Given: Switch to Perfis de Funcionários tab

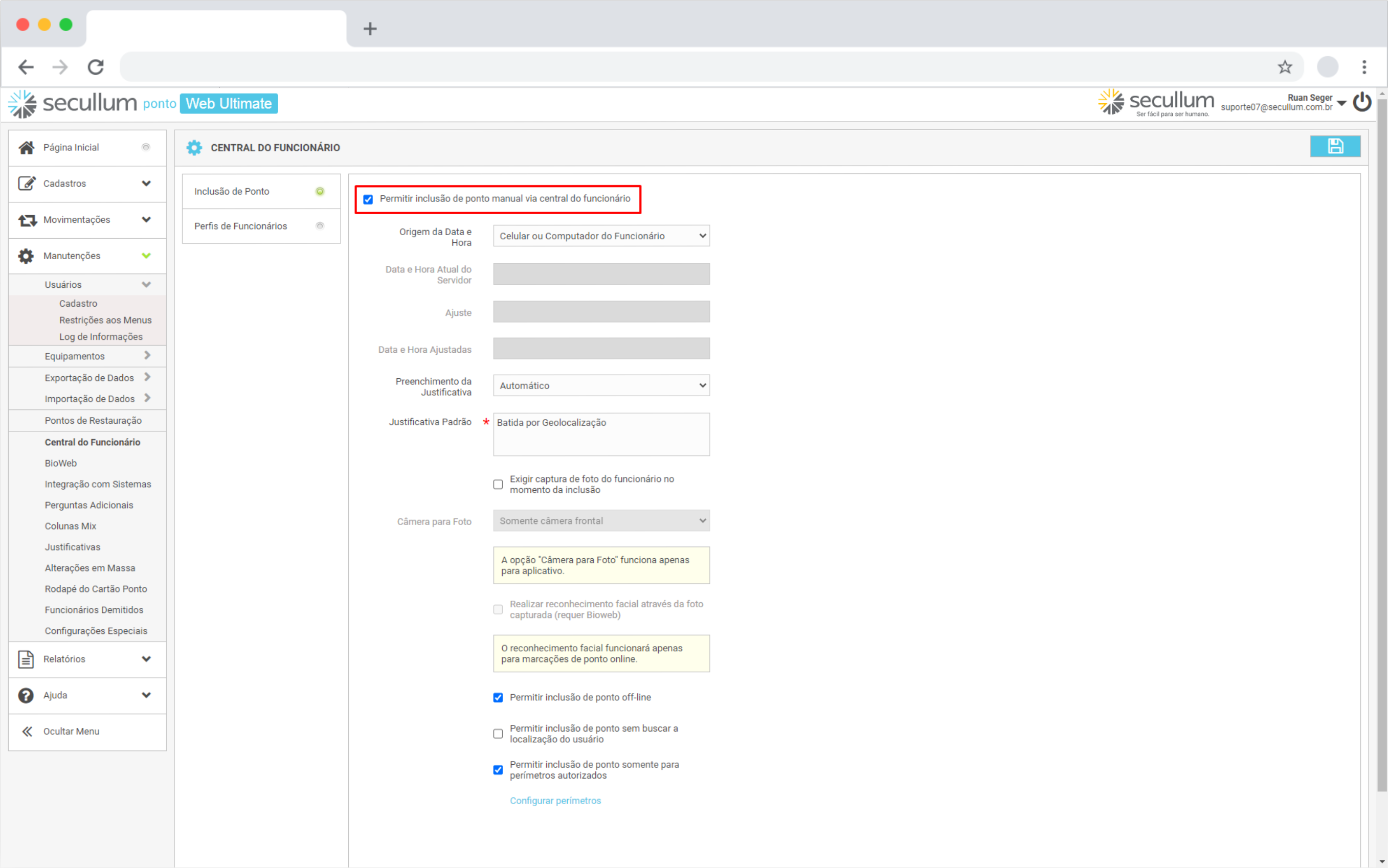Looking at the screenshot, I should click(x=240, y=226).
